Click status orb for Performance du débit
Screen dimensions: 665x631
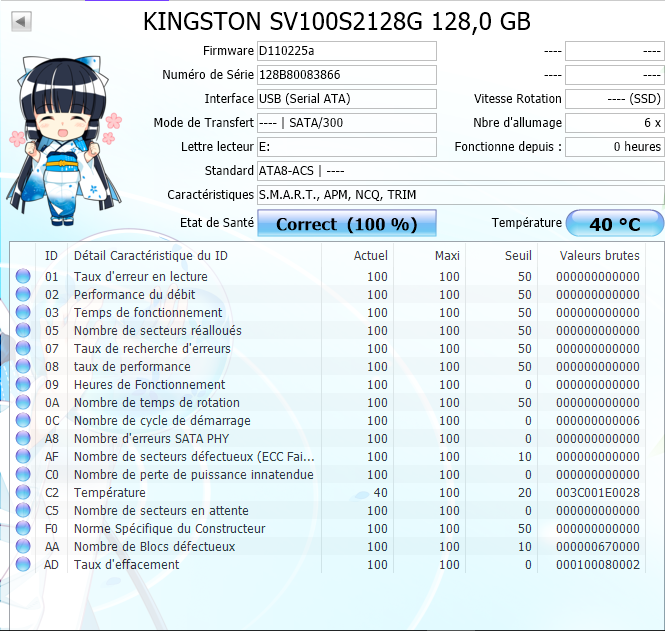23,294
